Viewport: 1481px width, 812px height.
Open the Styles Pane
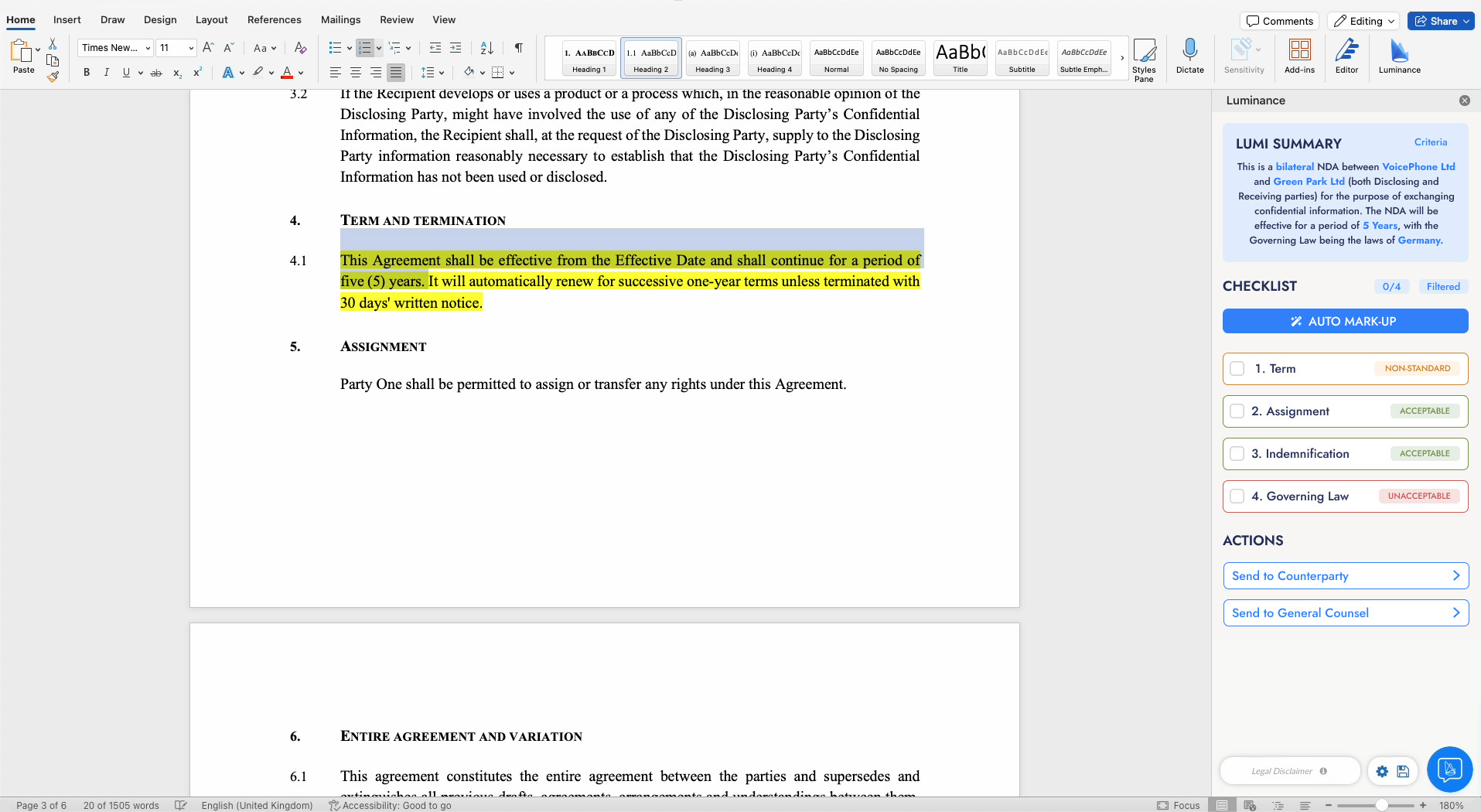coord(1144,60)
